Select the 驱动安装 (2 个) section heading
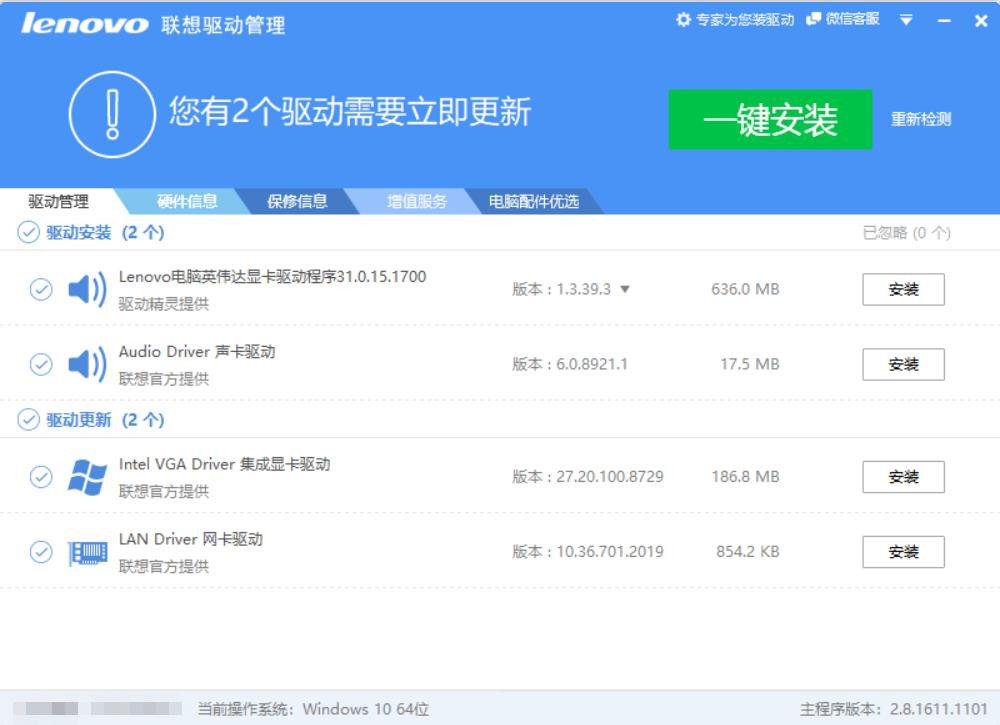The height and width of the screenshot is (725, 1000). pos(105,232)
